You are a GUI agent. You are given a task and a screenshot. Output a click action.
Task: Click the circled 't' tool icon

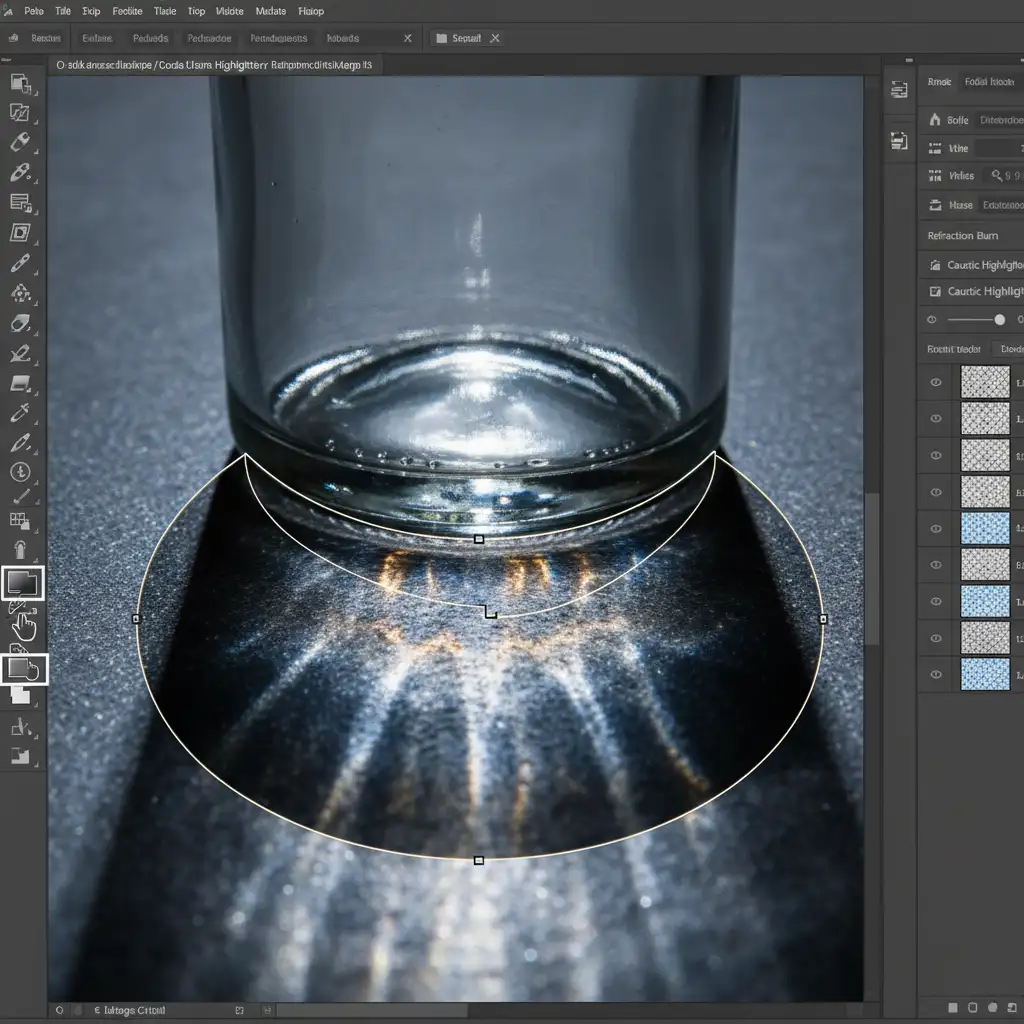(x=20, y=472)
